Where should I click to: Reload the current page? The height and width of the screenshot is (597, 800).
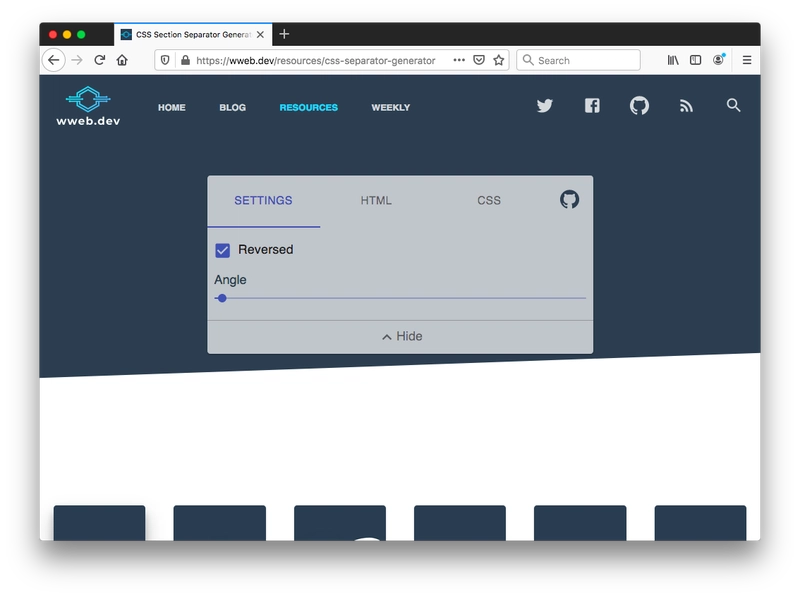pos(99,60)
